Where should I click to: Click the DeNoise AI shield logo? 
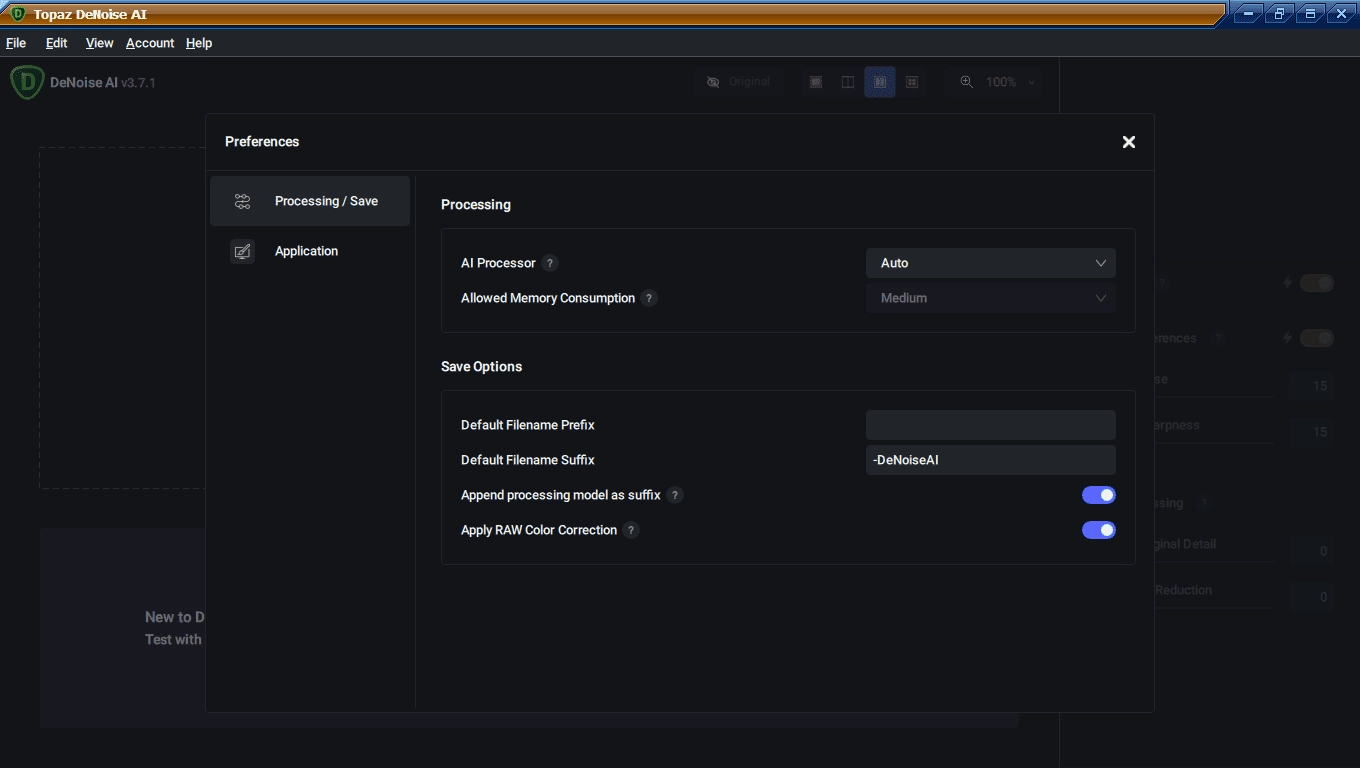pyautogui.click(x=27, y=82)
